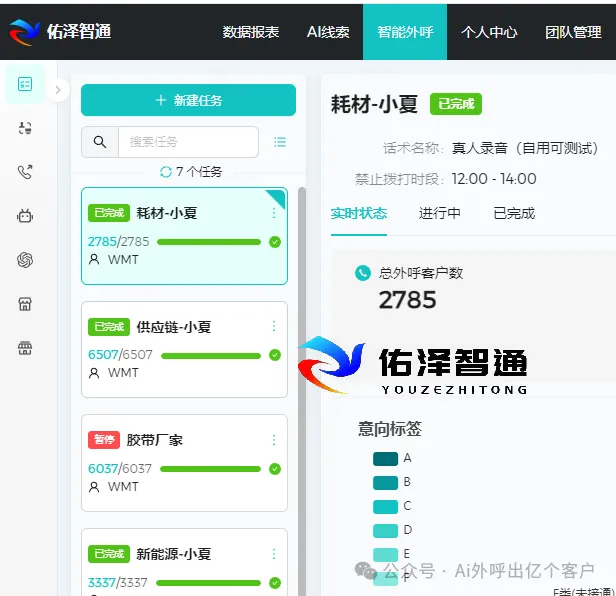Click the 2785/2785 count text
Viewport: 616px width, 596px height.
[x=119, y=241]
